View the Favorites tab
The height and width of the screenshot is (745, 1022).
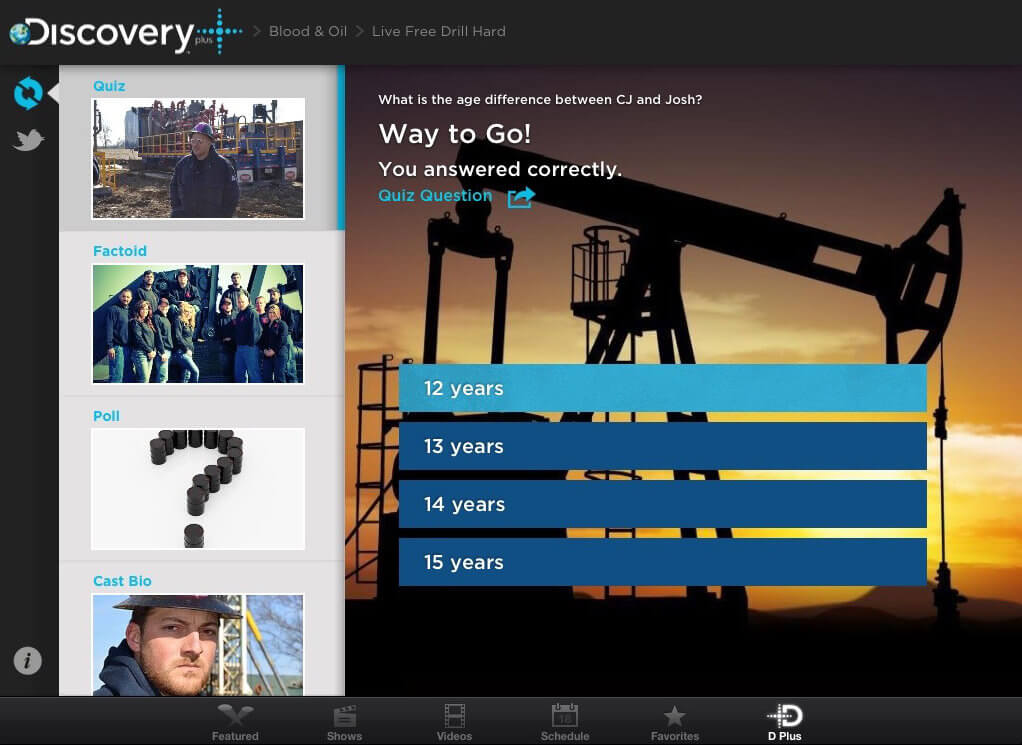[x=675, y=722]
